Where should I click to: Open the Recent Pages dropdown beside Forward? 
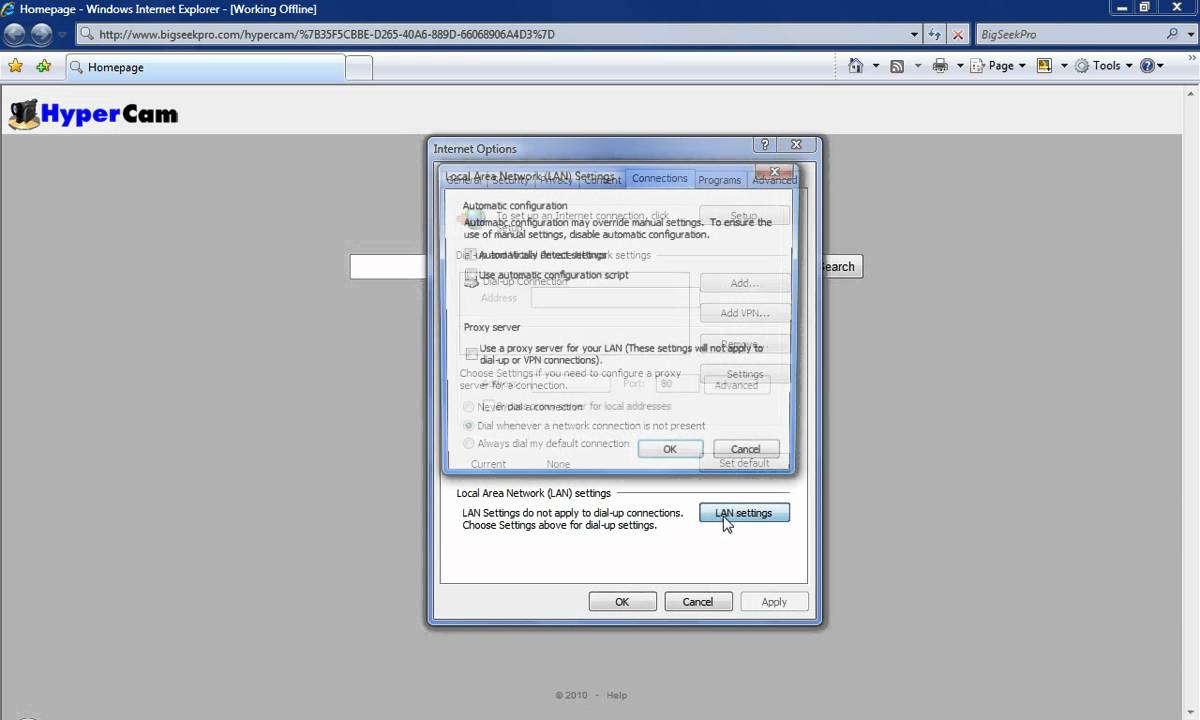[x=62, y=35]
